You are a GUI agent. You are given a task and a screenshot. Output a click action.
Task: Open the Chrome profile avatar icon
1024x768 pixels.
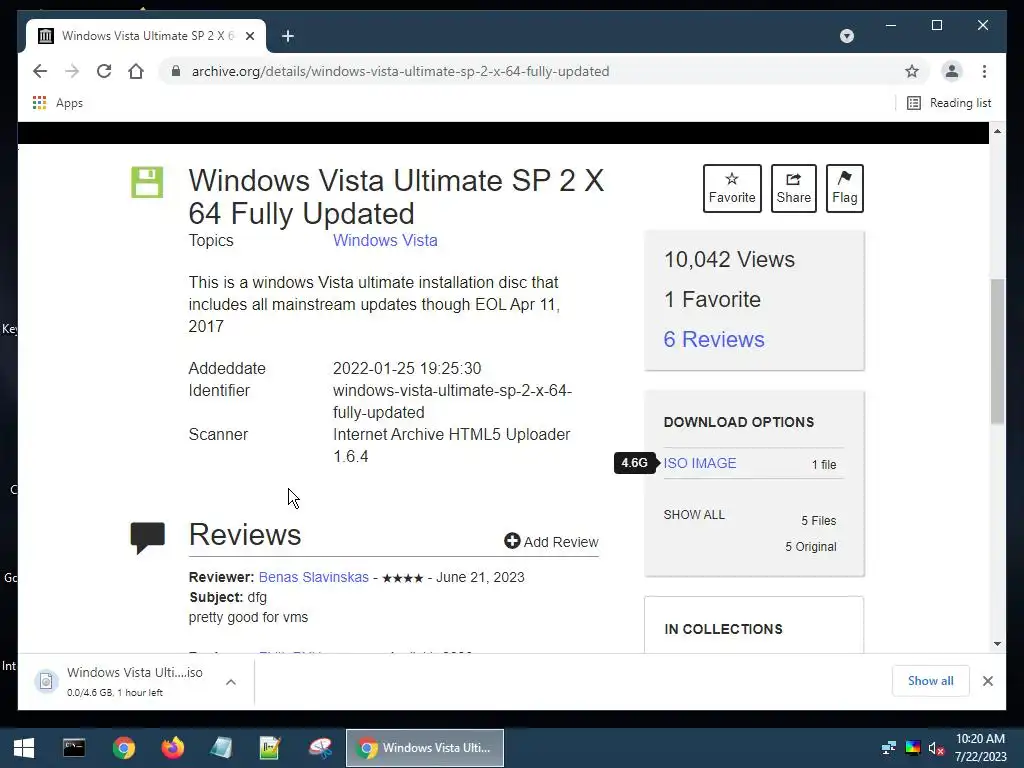[952, 71]
